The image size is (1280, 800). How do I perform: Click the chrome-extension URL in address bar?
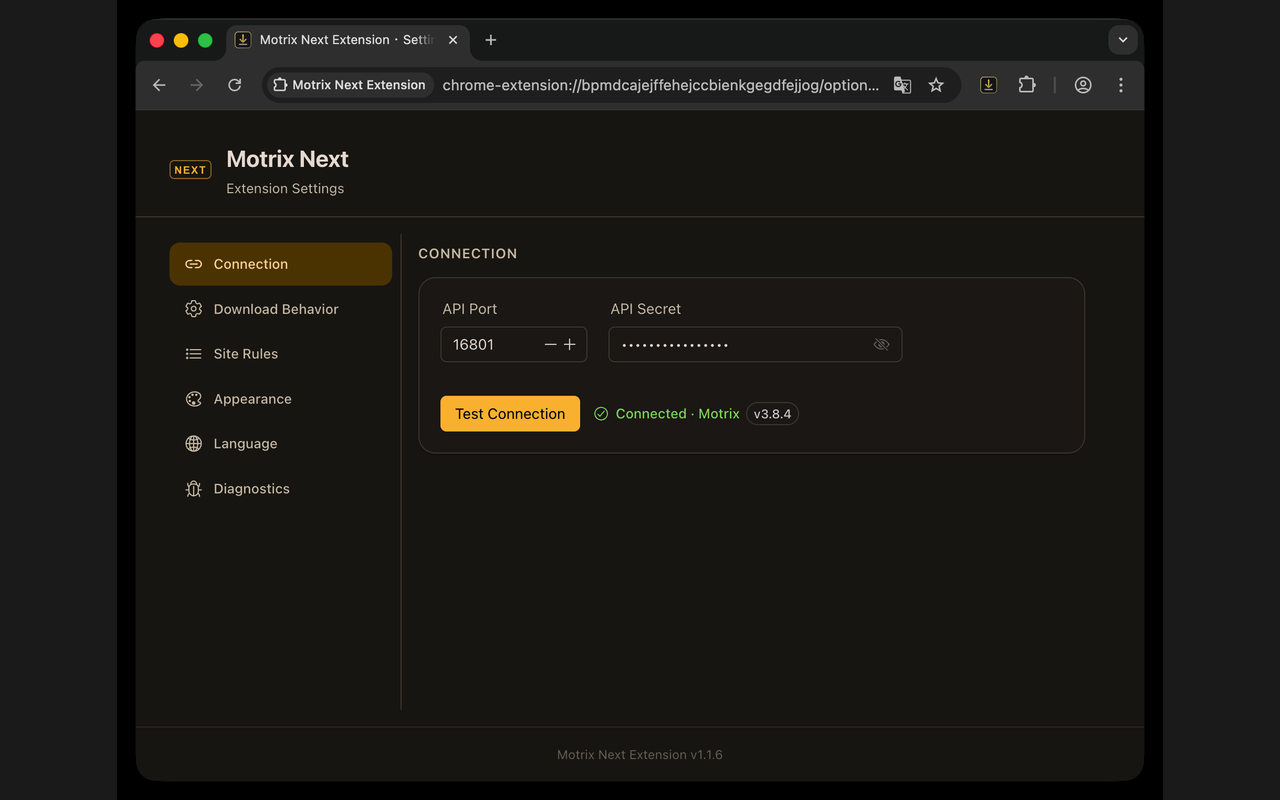click(661, 85)
